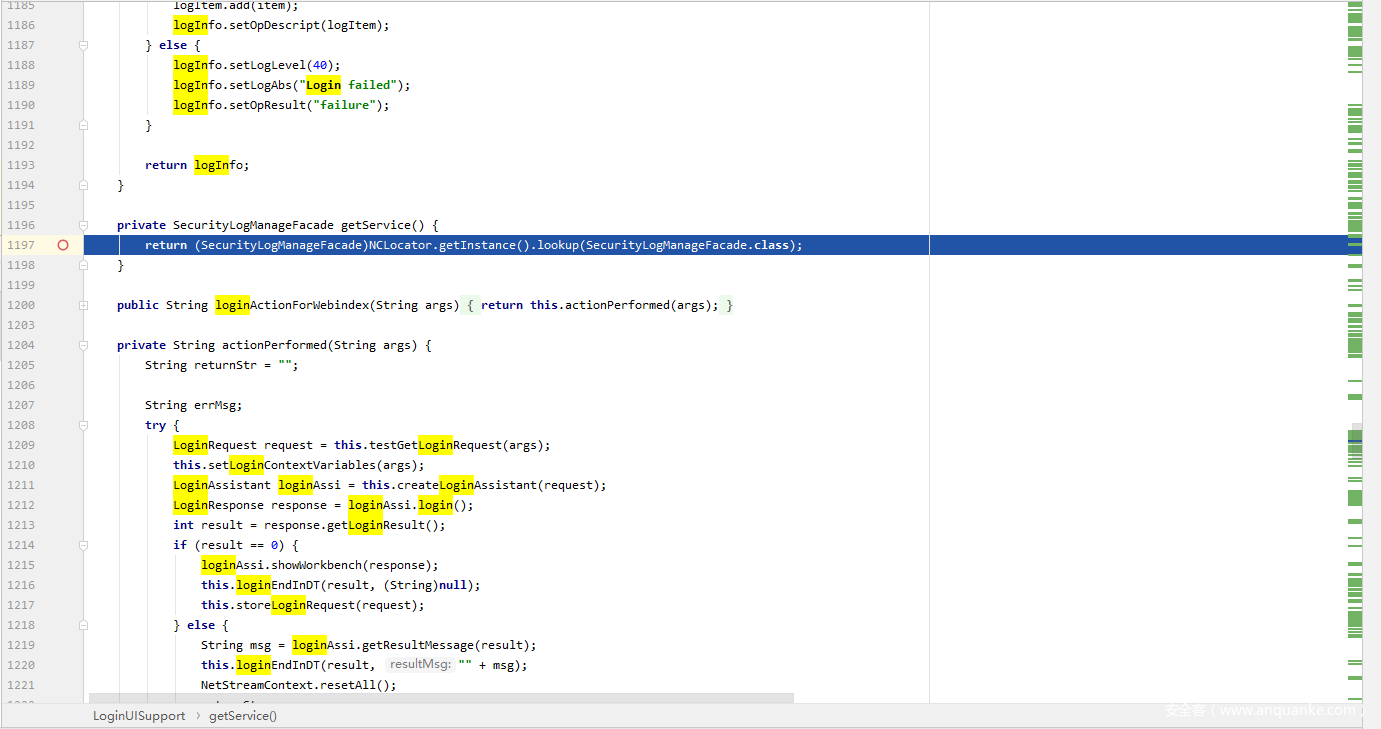Screen dimensions: 1381x729
Task: Fold the if (result == 0) block
Action: click(83, 545)
